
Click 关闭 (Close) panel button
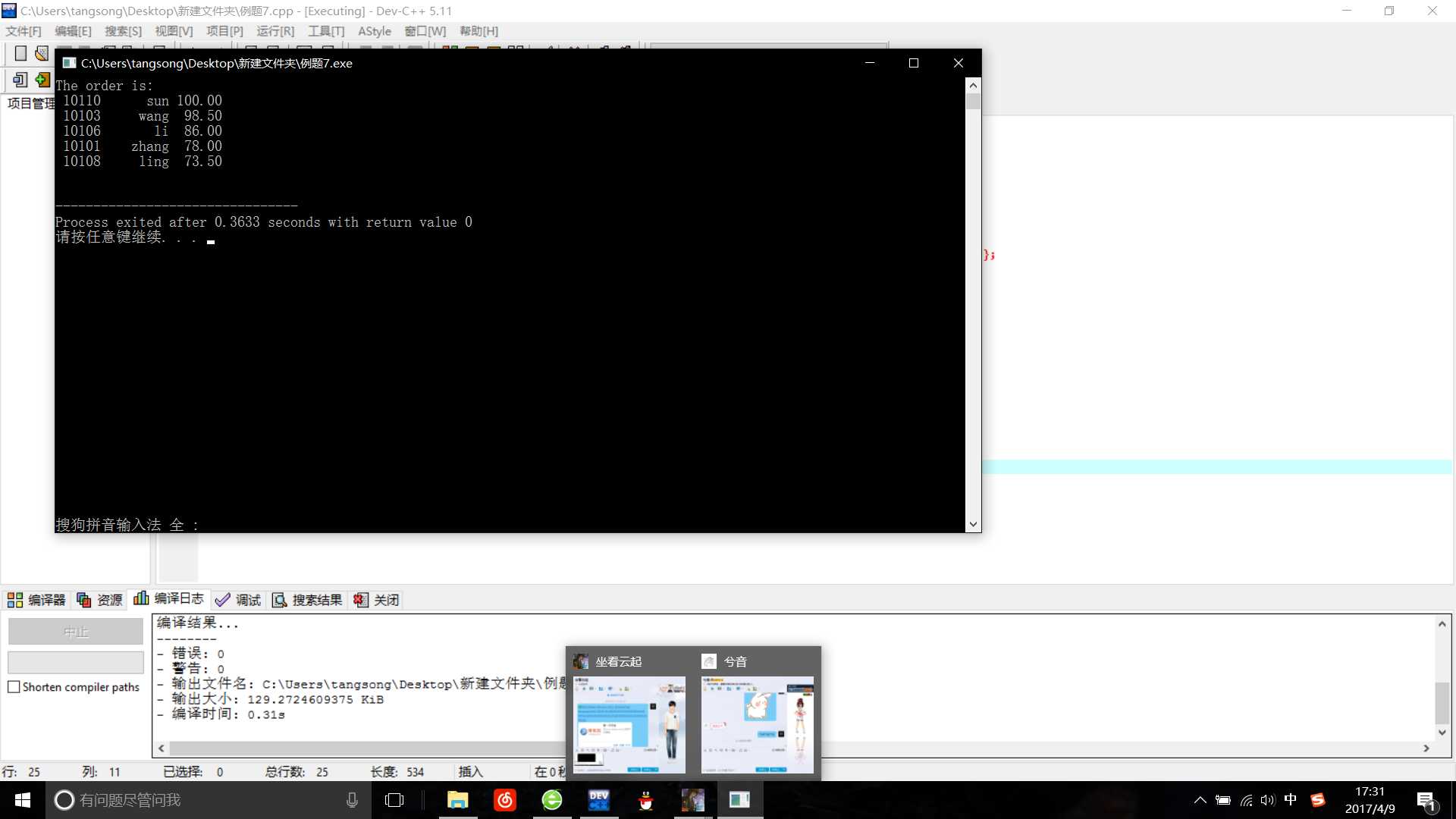378,599
